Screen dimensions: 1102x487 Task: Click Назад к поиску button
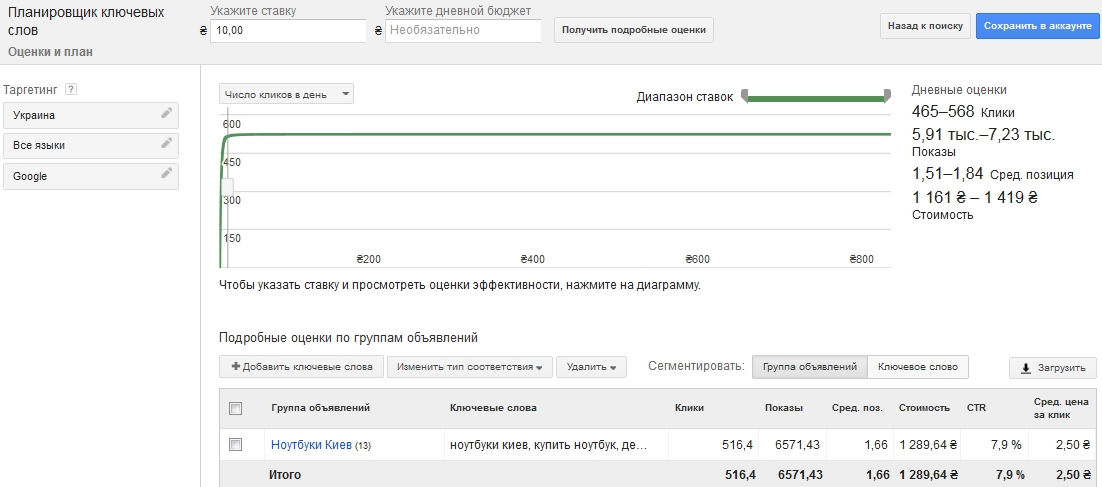(925, 26)
